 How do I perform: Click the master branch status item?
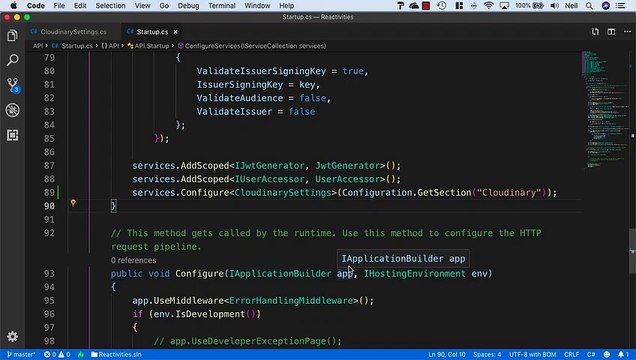[21, 354]
